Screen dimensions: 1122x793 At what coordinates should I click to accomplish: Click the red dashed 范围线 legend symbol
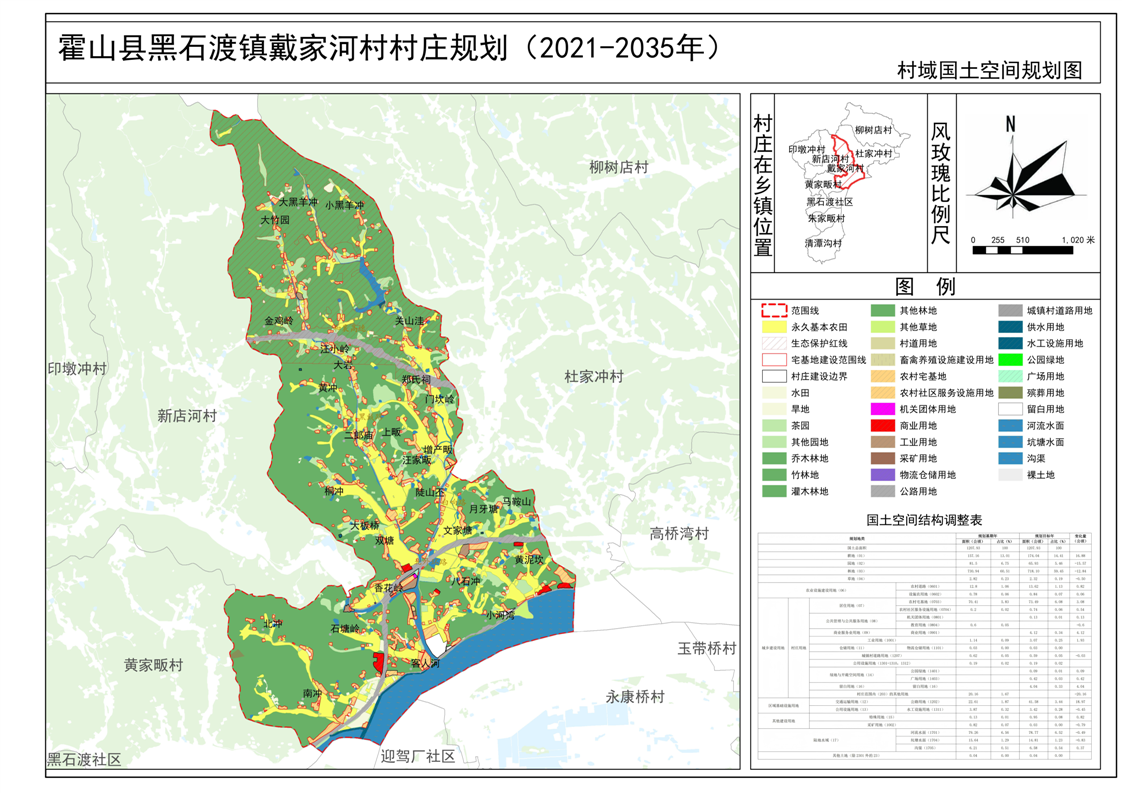(774, 311)
